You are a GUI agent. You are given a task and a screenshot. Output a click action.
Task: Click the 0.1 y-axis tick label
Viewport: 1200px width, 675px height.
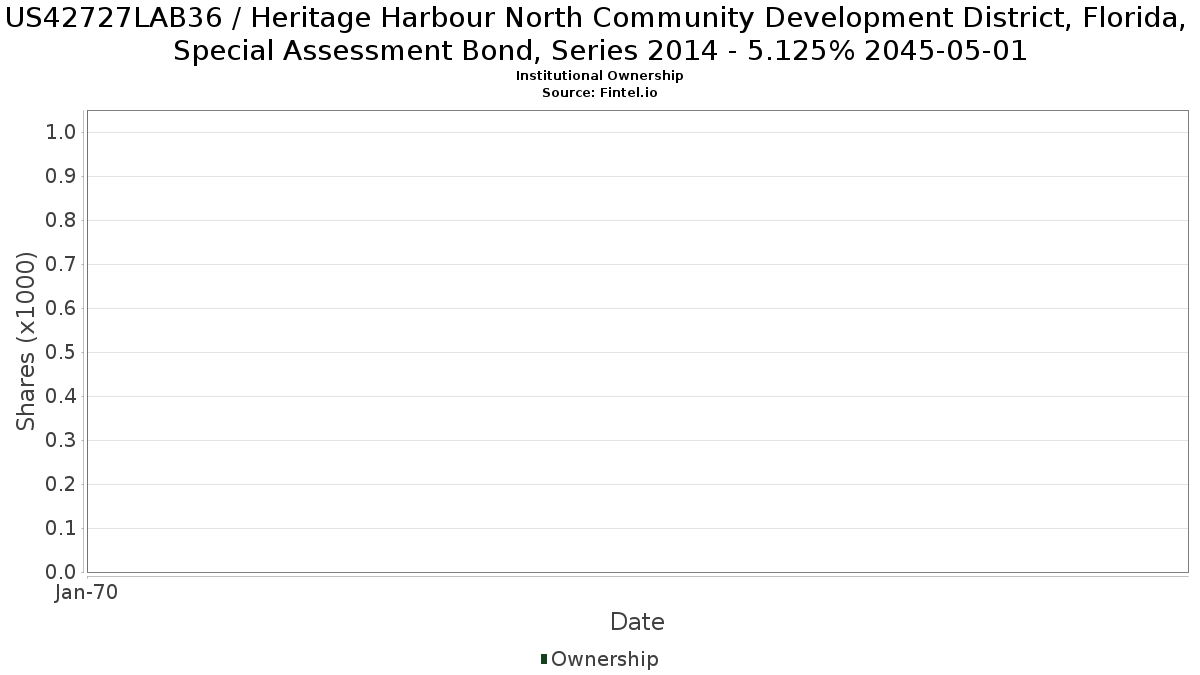click(x=62, y=529)
